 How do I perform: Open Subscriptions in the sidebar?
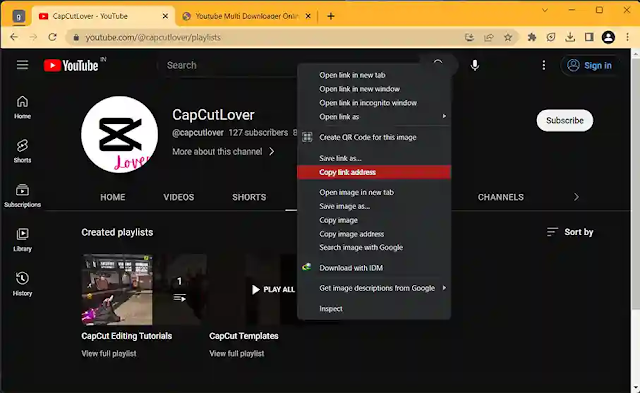(x=22, y=195)
